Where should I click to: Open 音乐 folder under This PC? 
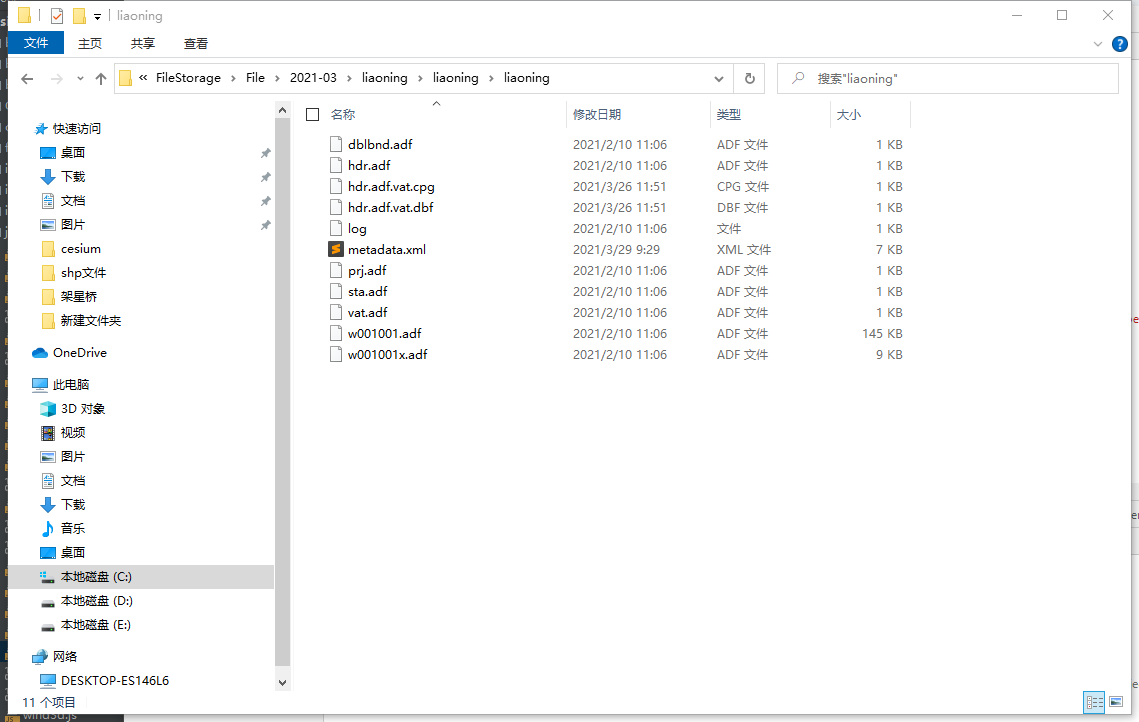(x=73, y=528)
